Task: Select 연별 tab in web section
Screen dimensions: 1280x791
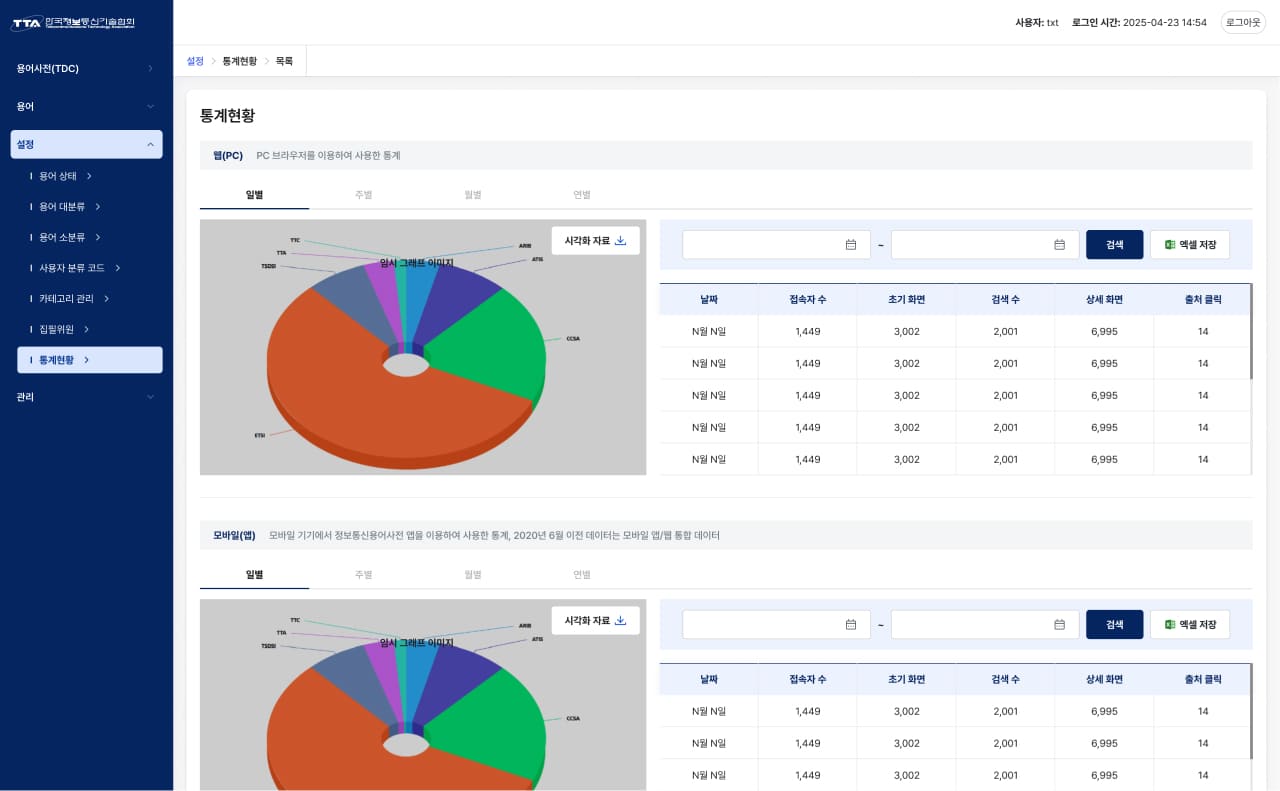Action: (581, 195)
